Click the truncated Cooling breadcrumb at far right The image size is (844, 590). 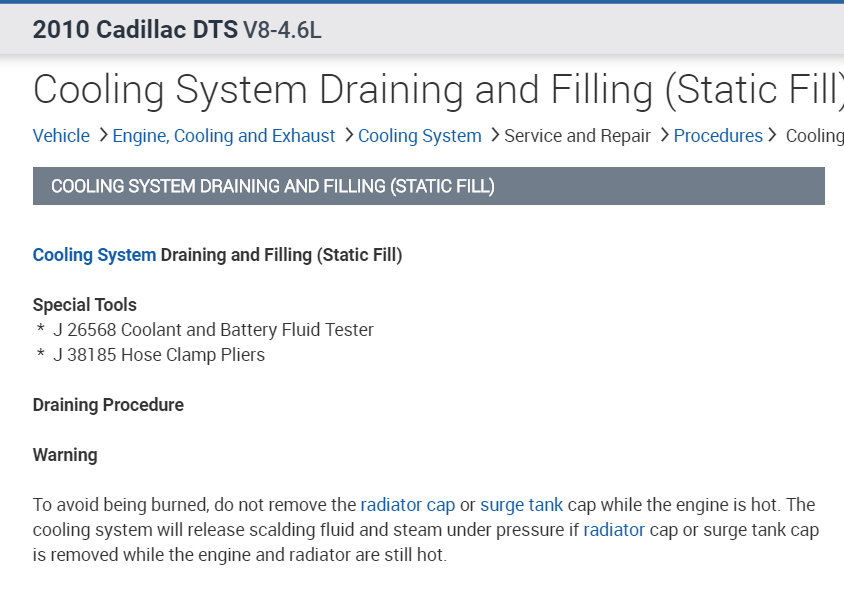pyautogui.click(x=814, y=136)
